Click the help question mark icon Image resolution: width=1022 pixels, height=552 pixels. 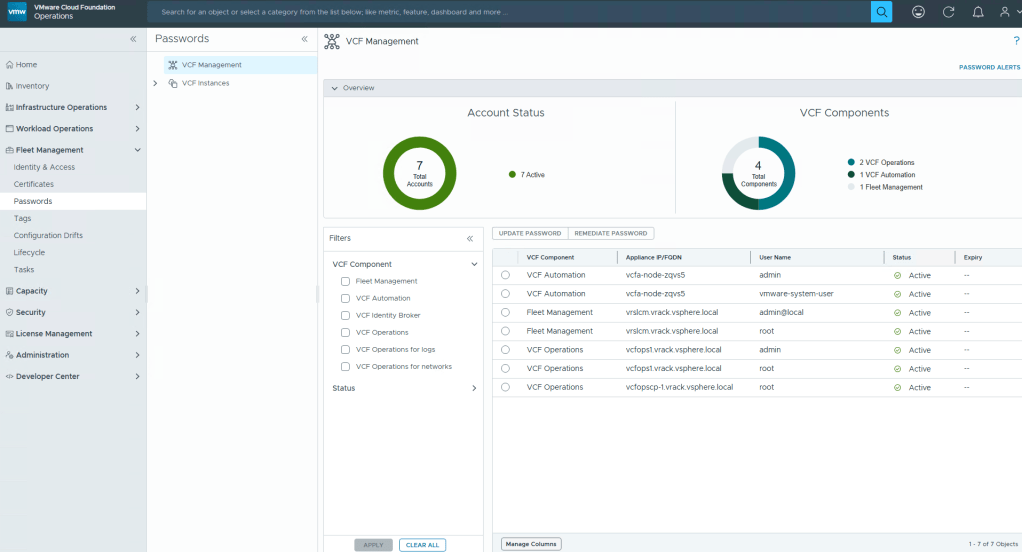click(1016, 41)
